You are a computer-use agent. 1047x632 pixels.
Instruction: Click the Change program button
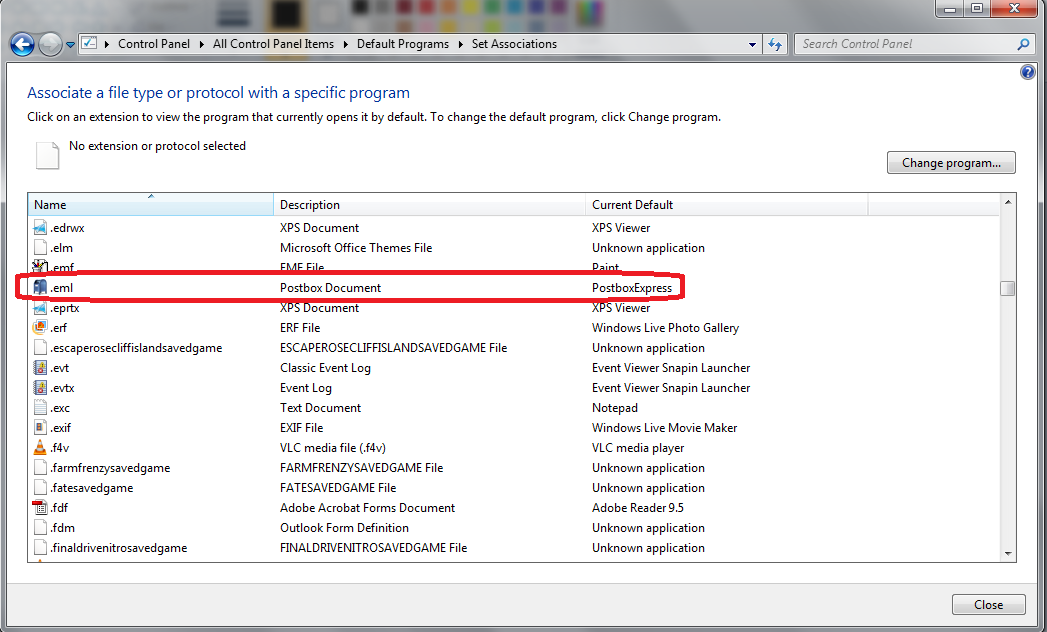coord(951,163)
